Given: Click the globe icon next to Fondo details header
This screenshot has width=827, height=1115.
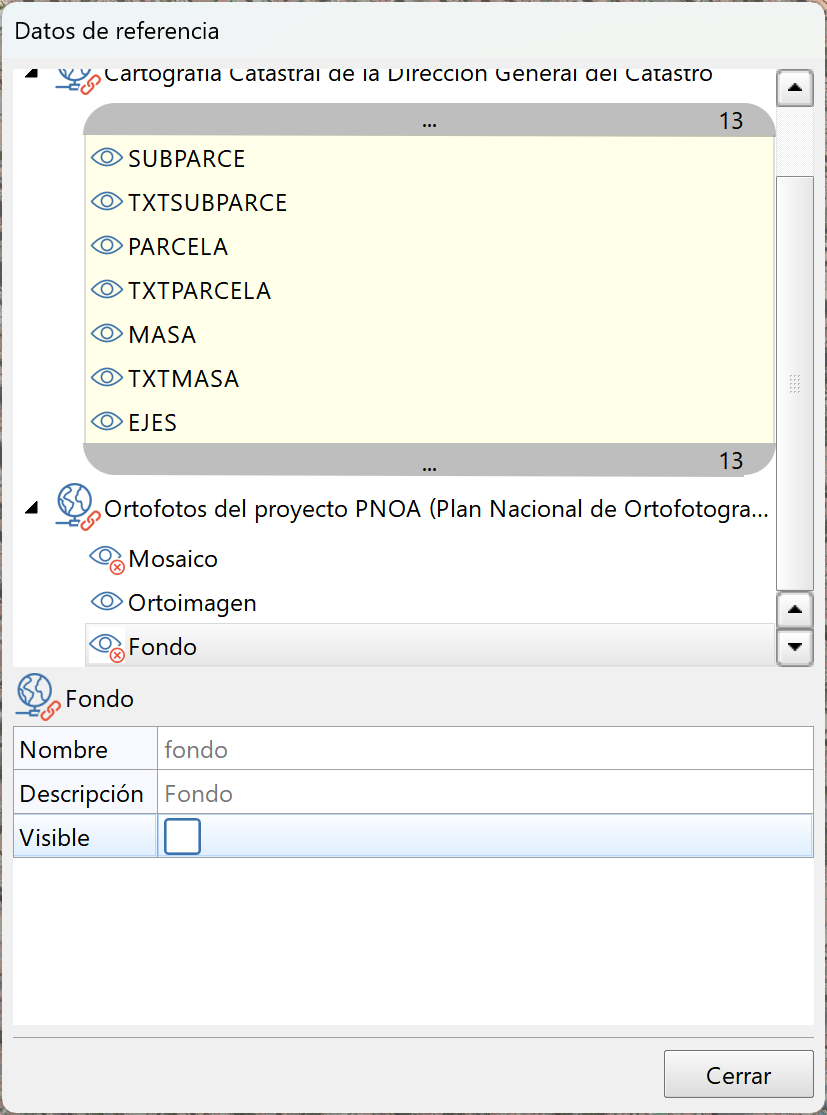Looking at the screenshot, I should tap(34, 695).
